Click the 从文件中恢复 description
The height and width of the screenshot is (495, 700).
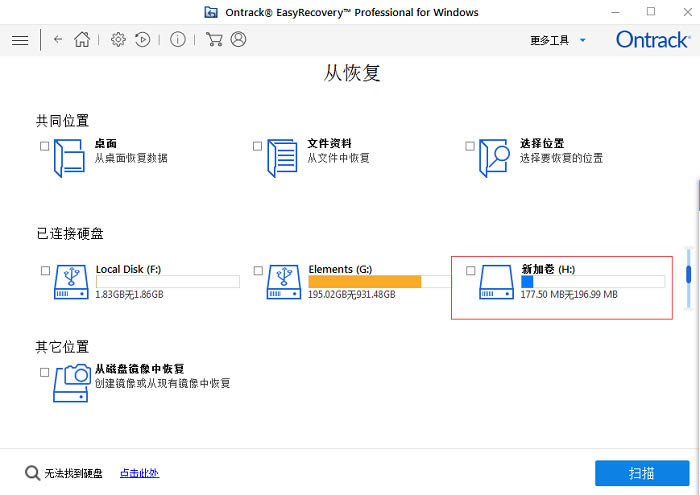pos(338,158)
